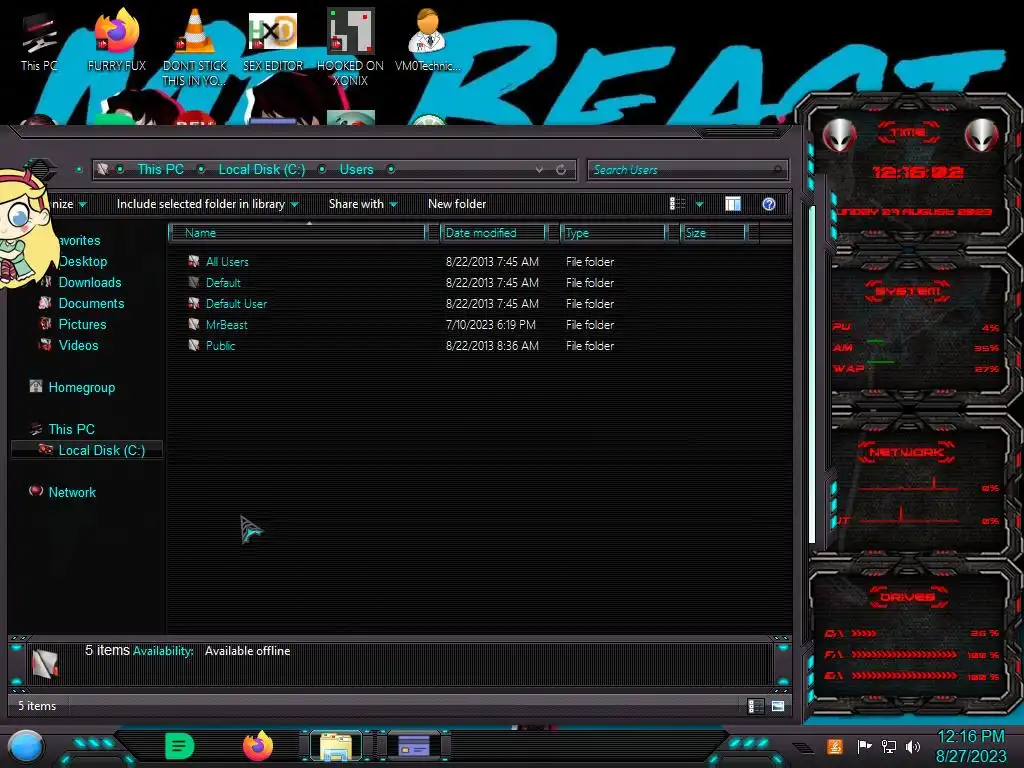Image resolution: width=1024 pixels, height=768 pixels.
Task: Click File Explorer taskbar icon
Action: click(x=336, y=746)
